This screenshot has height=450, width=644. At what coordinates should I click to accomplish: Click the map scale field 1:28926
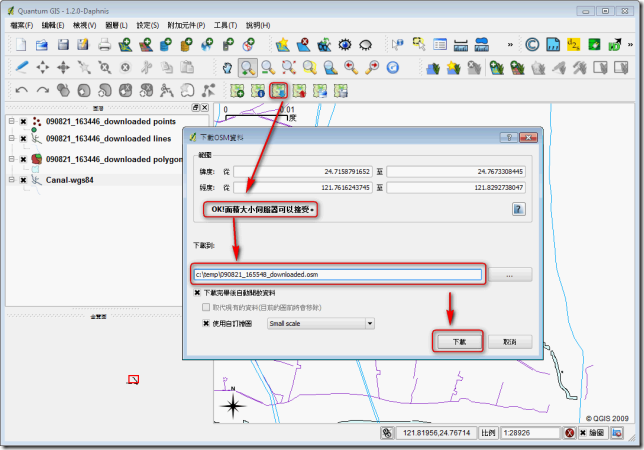pyautogui.click(x=530, y=433)
